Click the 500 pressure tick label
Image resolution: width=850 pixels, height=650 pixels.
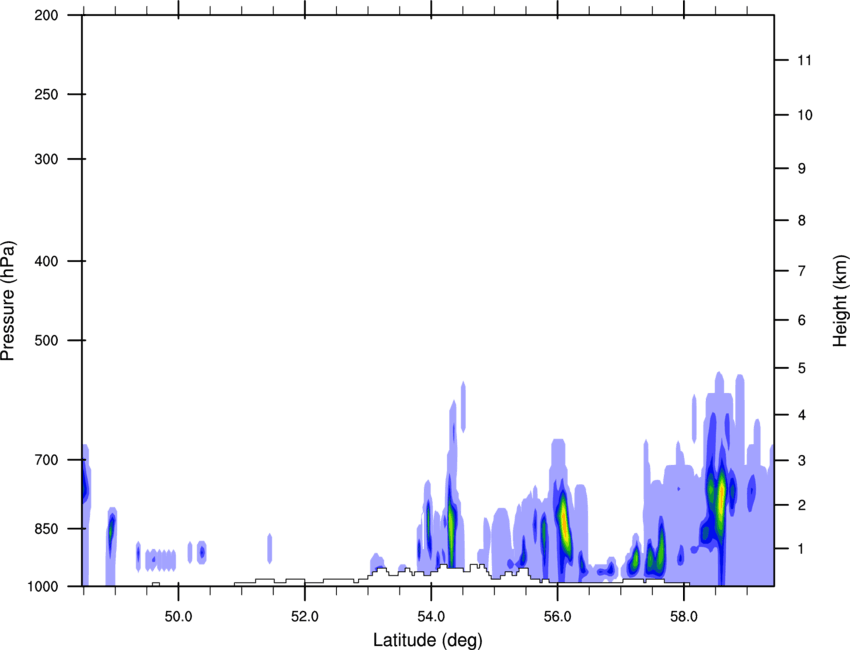(47, 340)
